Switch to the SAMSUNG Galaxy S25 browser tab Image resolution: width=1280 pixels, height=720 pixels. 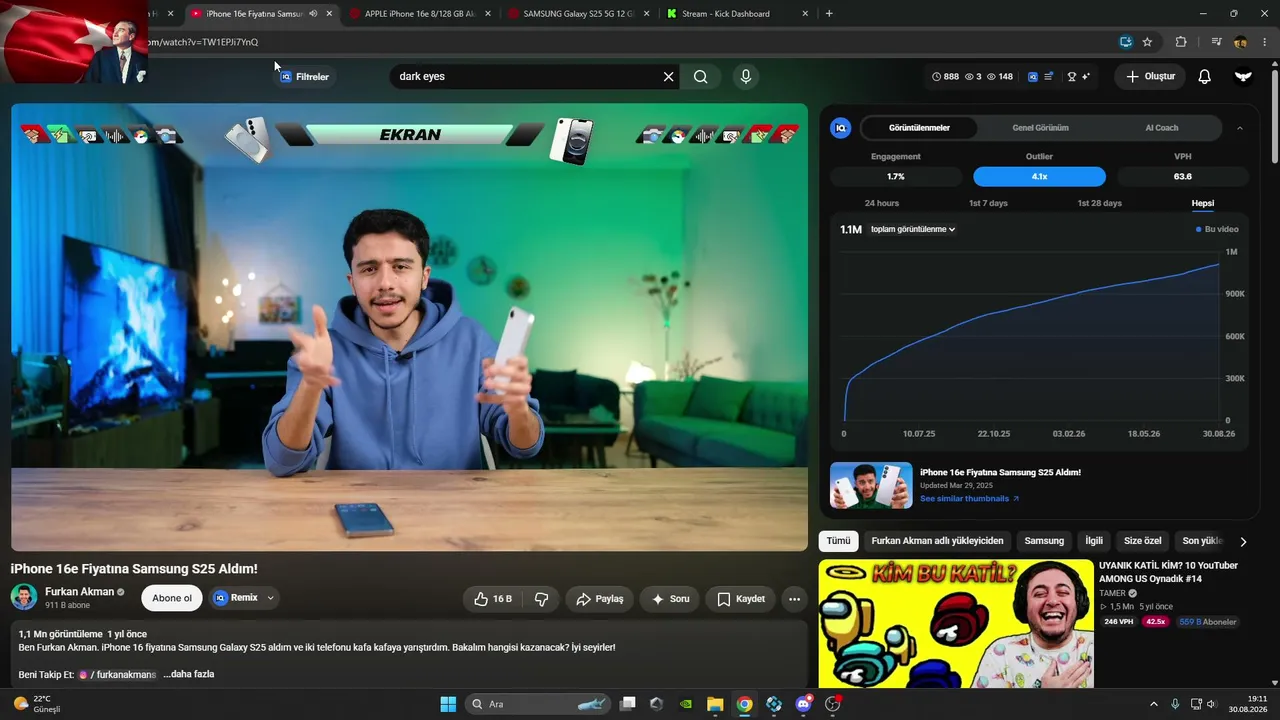point(578,14)
